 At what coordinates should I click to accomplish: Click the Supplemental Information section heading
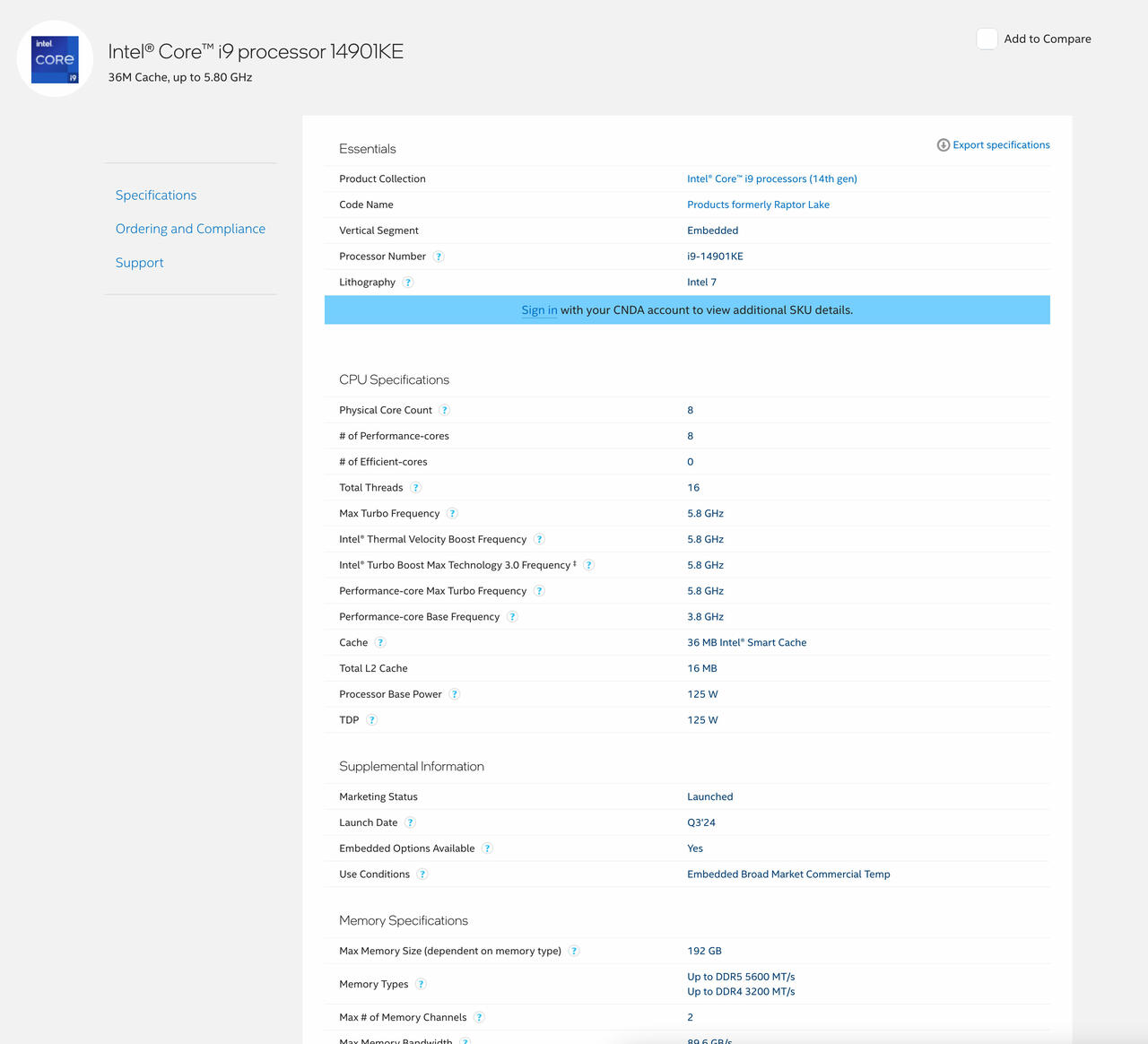point(412,767)
